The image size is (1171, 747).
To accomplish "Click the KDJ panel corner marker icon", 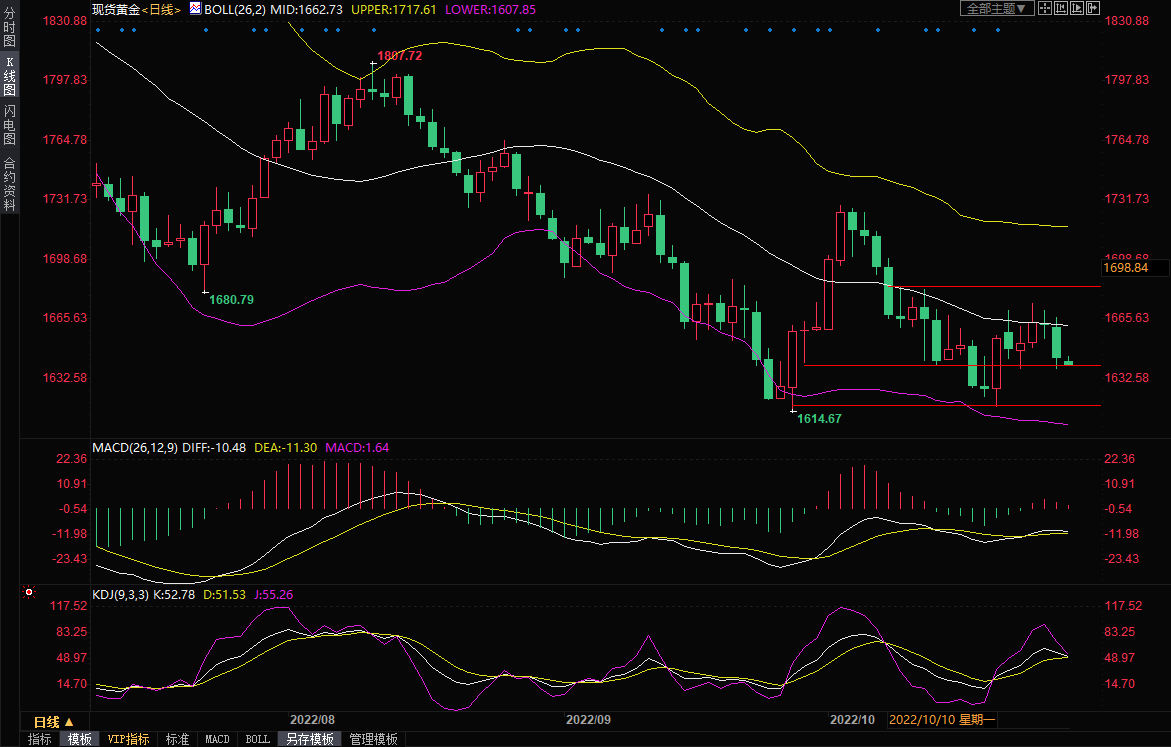I will pyautogui.click(x=30, y=592).
